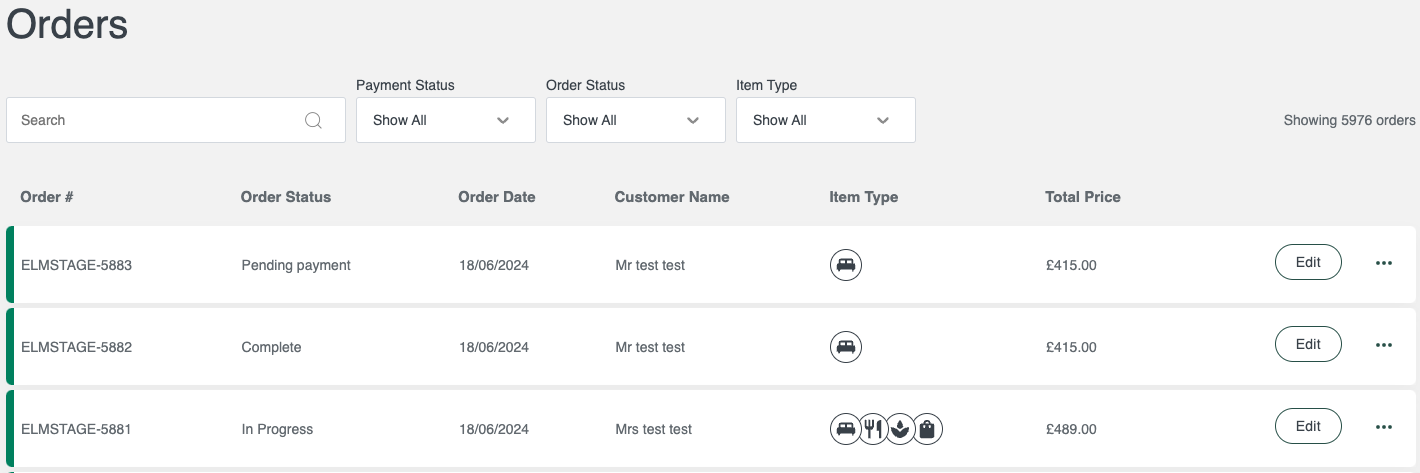Click fork and knife icon in ELMSTAGE-5881 row
The width and height of the screenshot is (1420, 473).
874,429
